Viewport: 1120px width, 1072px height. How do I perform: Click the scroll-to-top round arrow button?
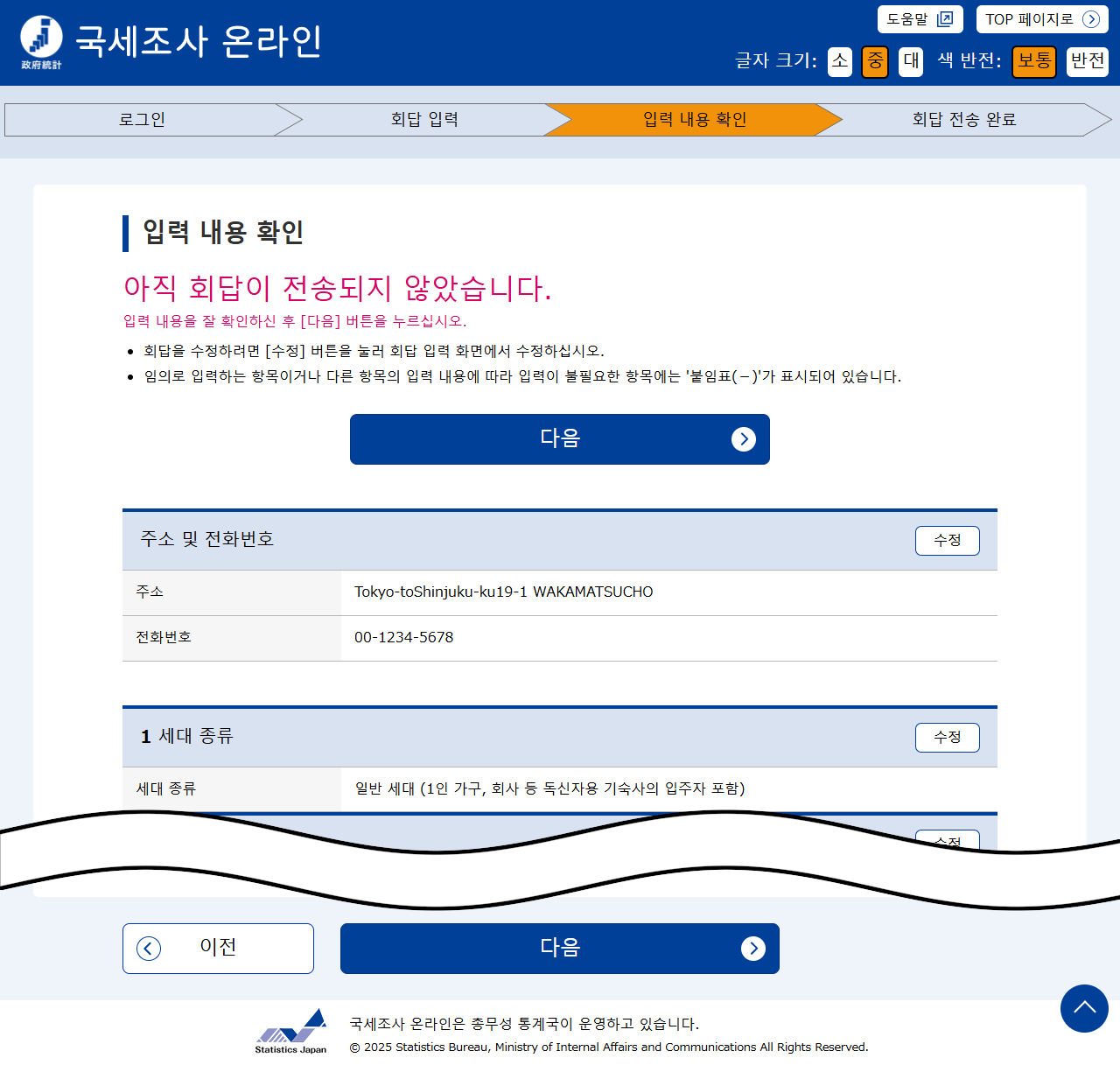tap(1084, 1008)
